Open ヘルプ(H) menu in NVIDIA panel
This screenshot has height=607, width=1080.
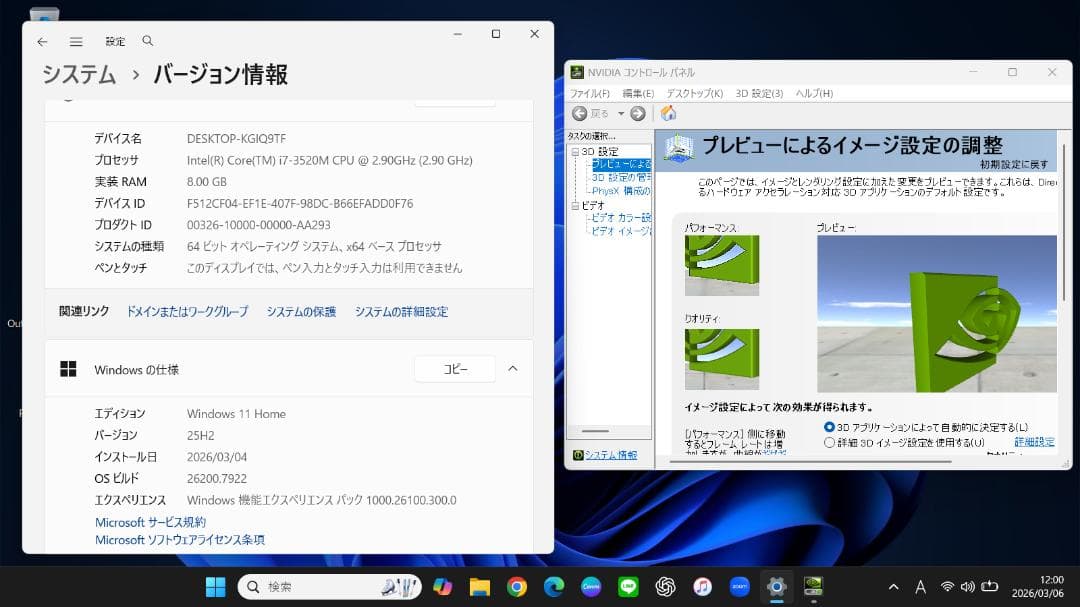(x=814, y=93)
